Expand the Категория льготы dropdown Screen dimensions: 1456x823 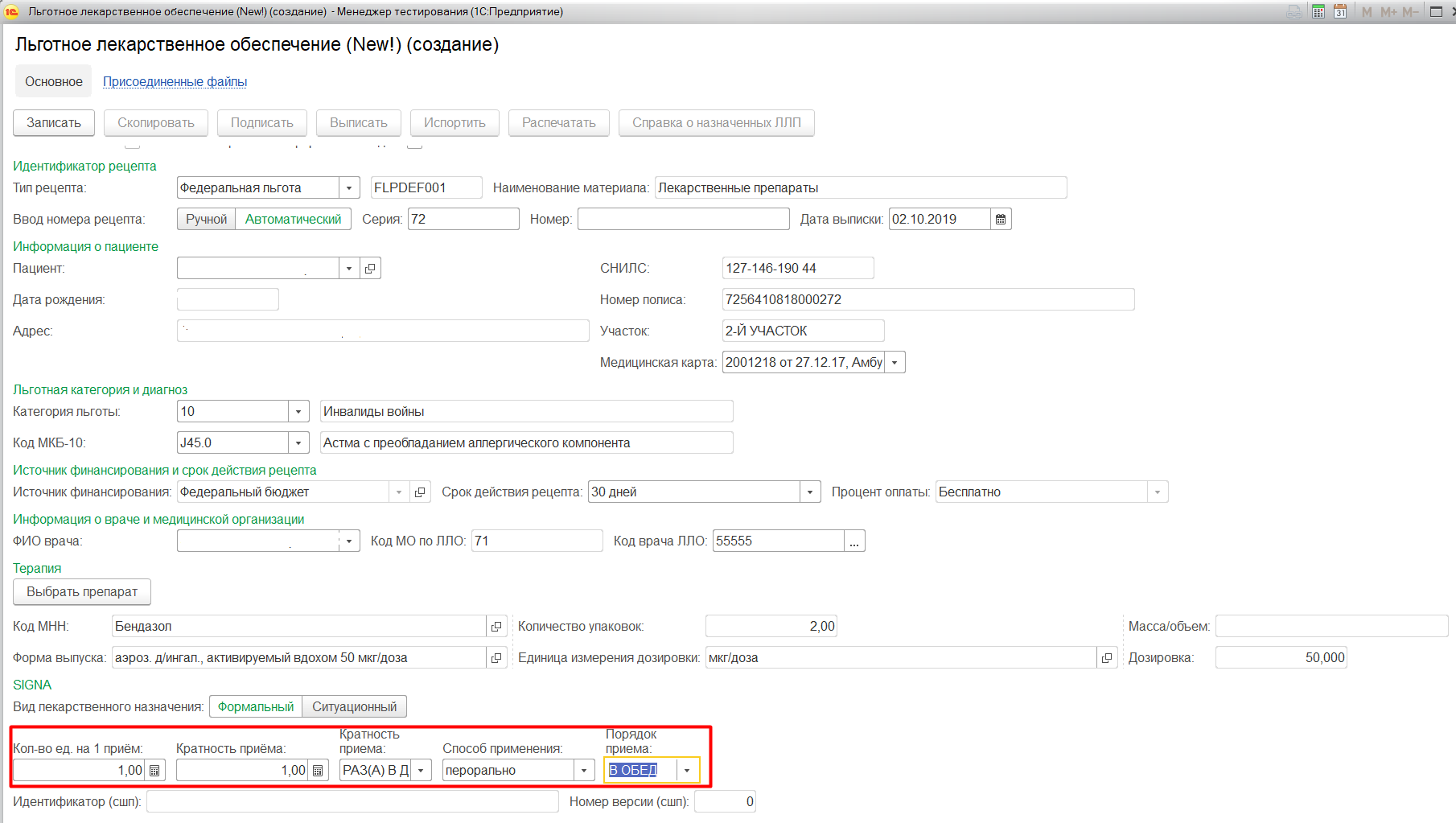tap(298, 411)
